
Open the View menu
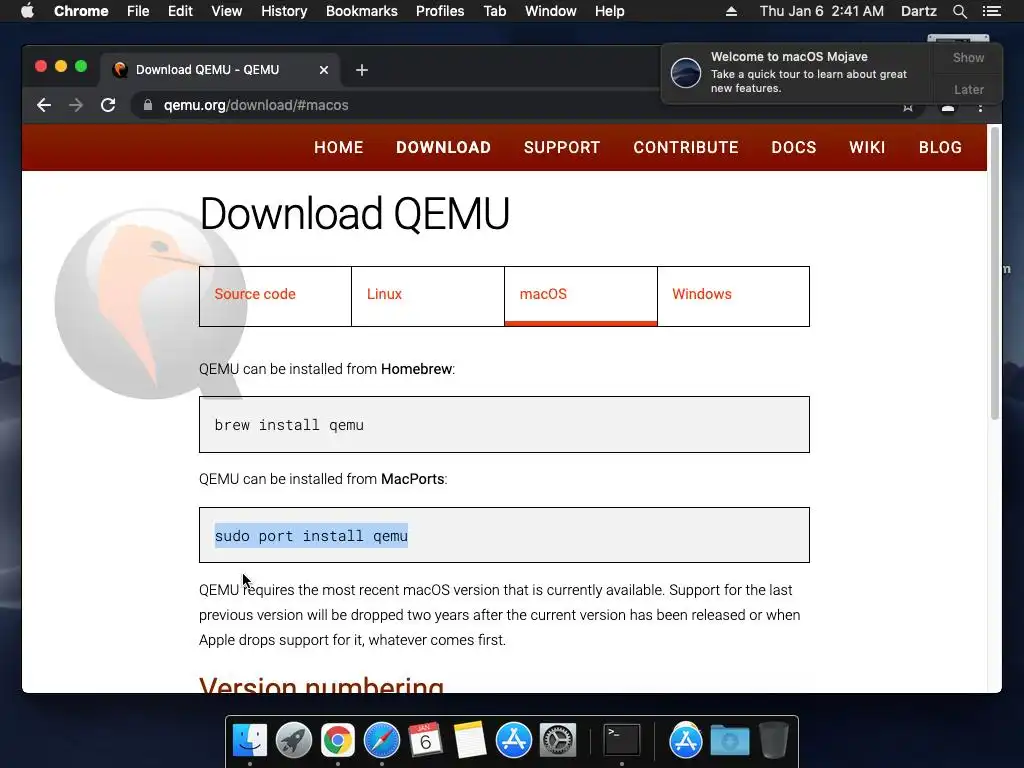tap(227, 11)
